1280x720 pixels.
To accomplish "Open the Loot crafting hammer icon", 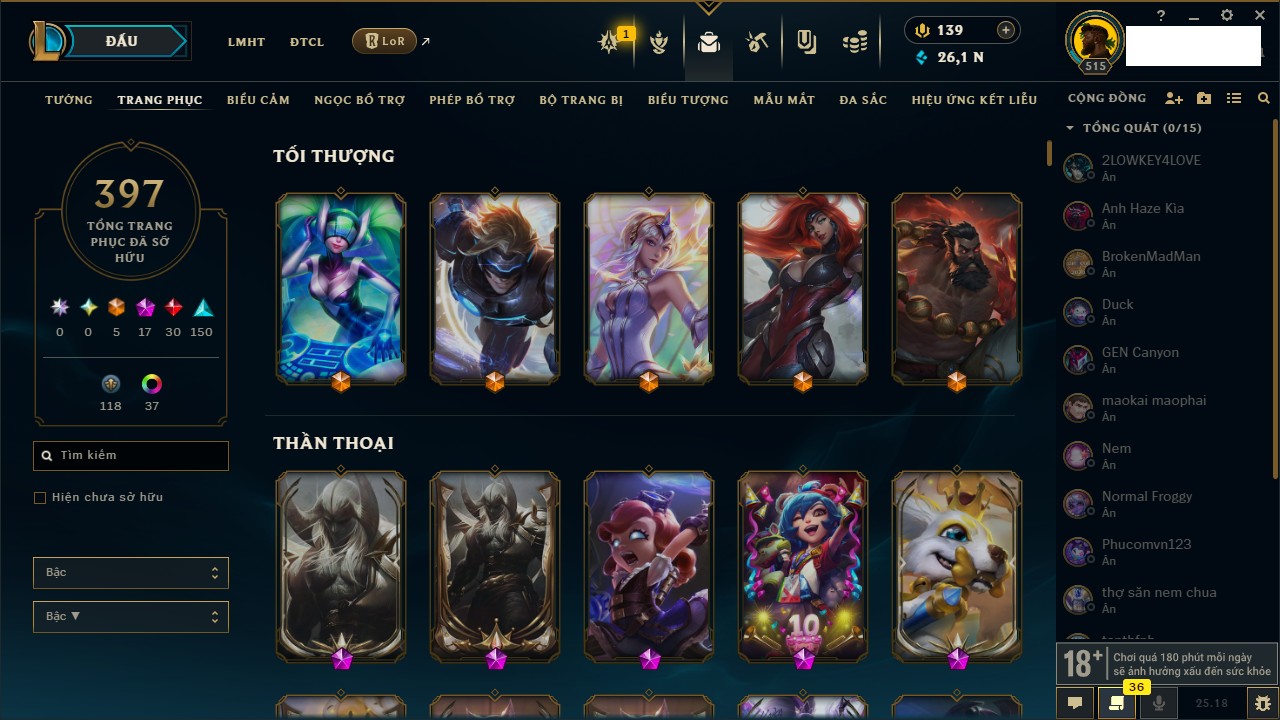I will click(x=757, y=42).
